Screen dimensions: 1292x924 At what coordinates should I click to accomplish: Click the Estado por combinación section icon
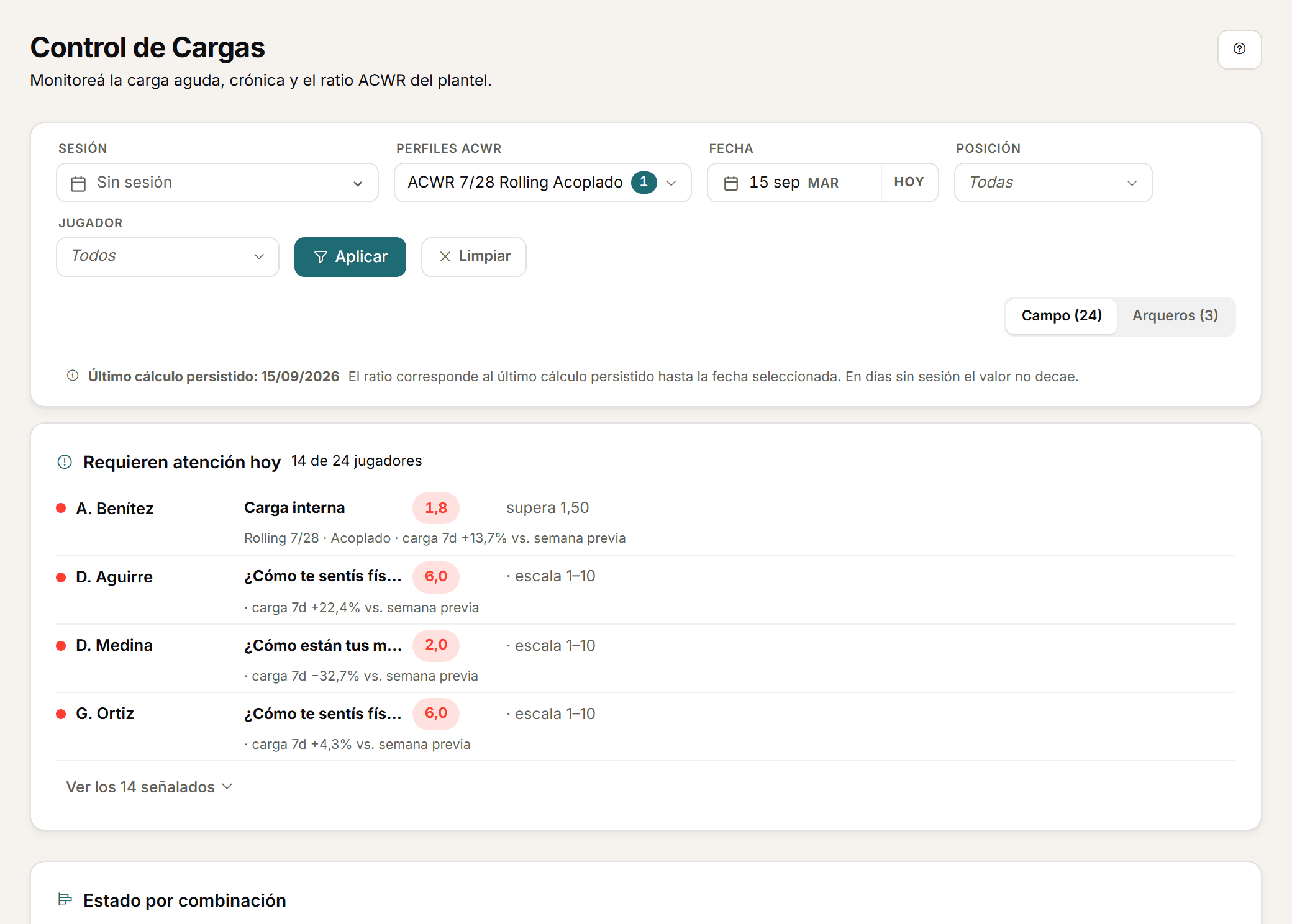point(65,899)
